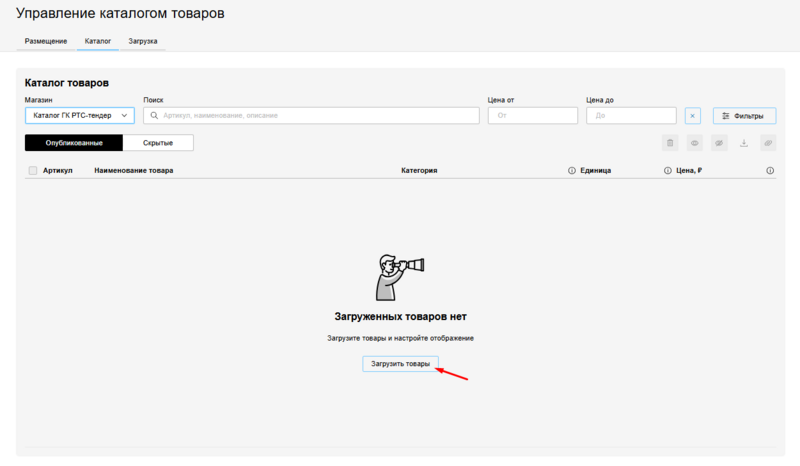800x466 pixels.
Task: Click the trash delete icon
Action: click(x=670, y=143)
